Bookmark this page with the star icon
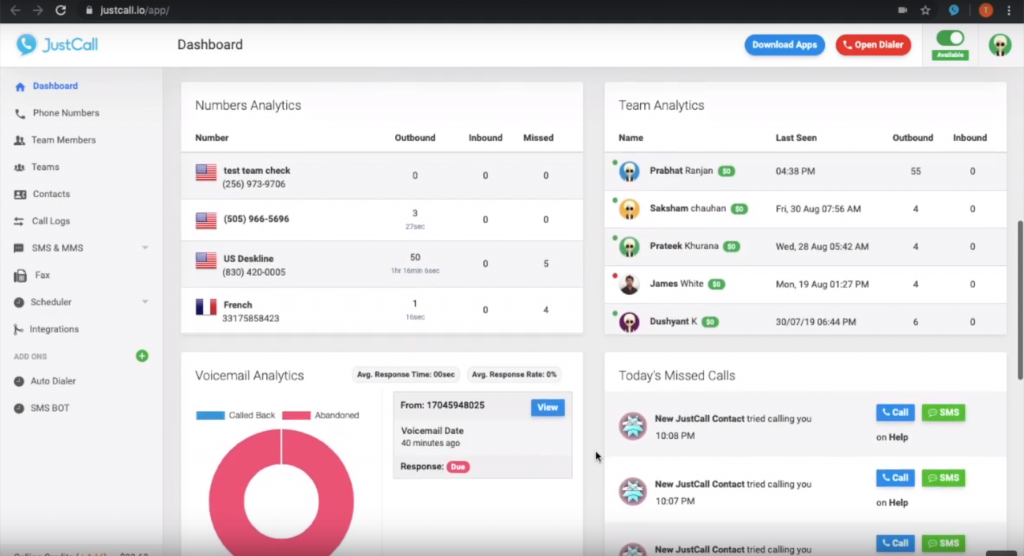1024x556 pixels. click(926, 10)
